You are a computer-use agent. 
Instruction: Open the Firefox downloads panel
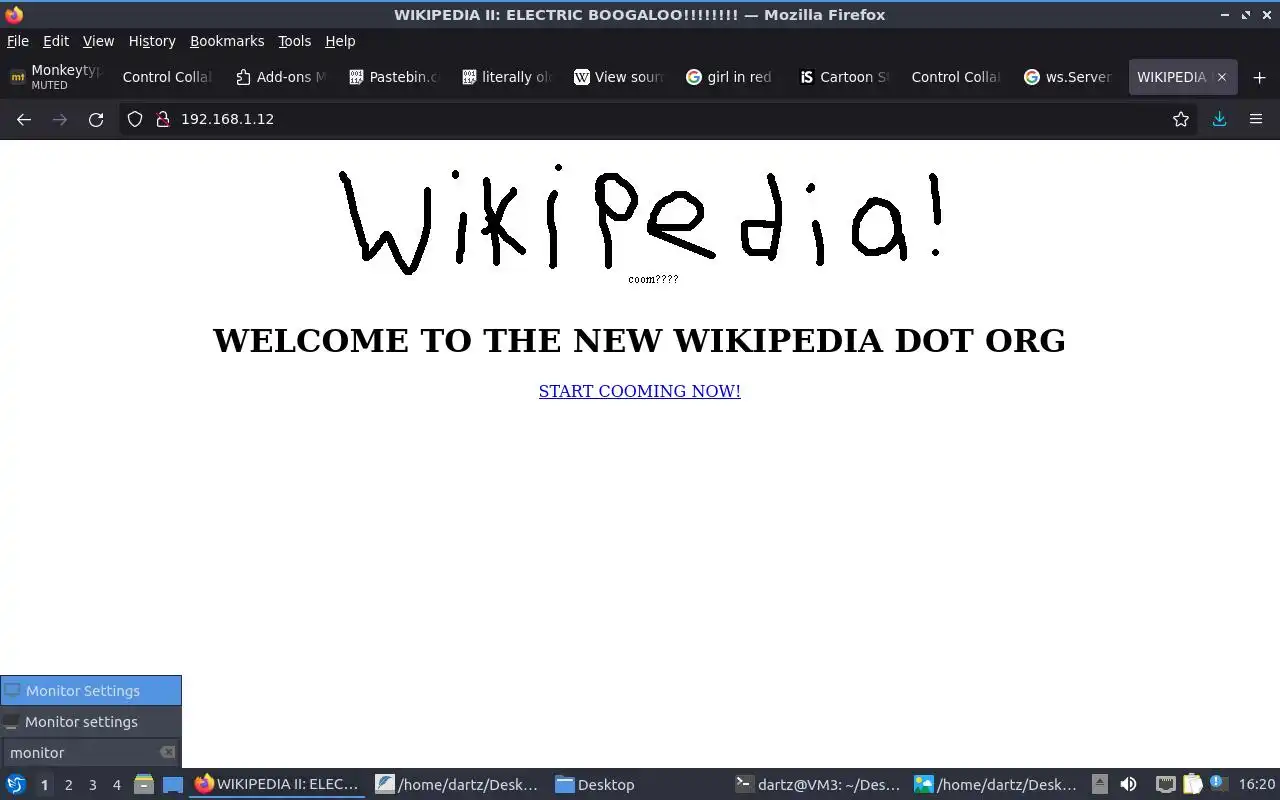(1219, 119)
